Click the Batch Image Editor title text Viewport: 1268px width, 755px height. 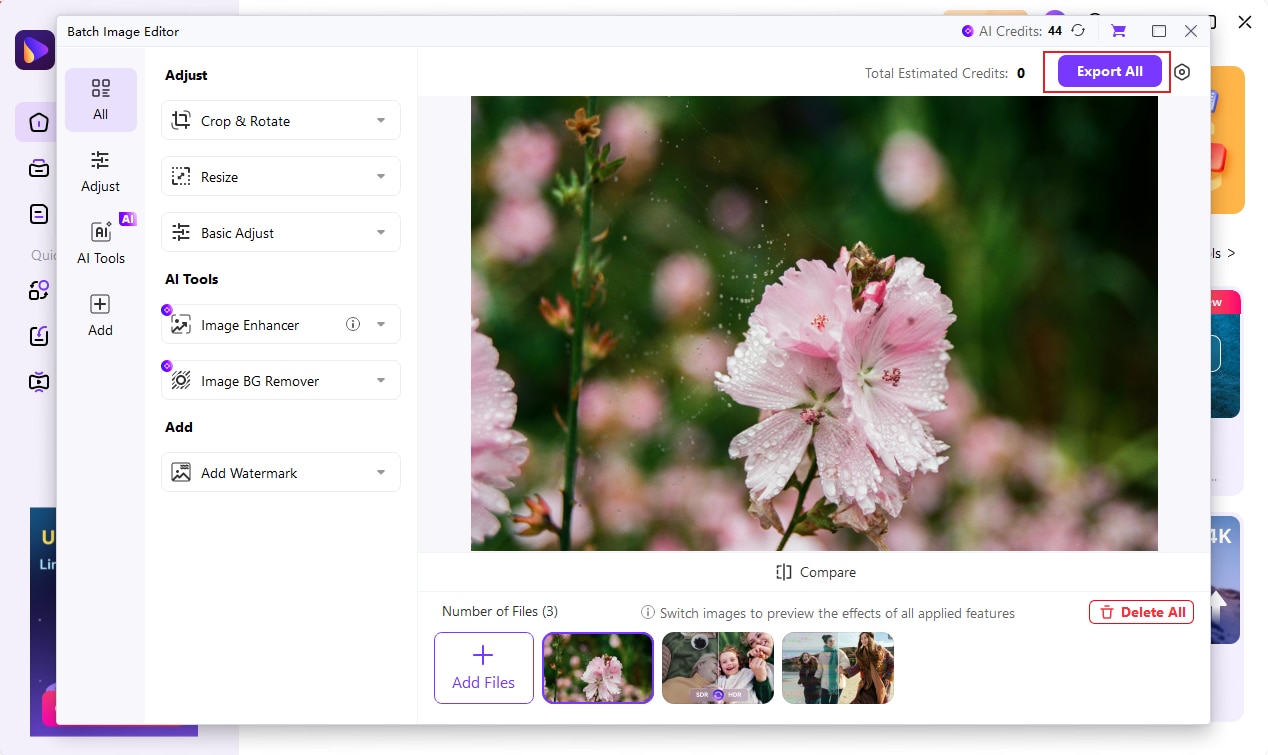123,32
